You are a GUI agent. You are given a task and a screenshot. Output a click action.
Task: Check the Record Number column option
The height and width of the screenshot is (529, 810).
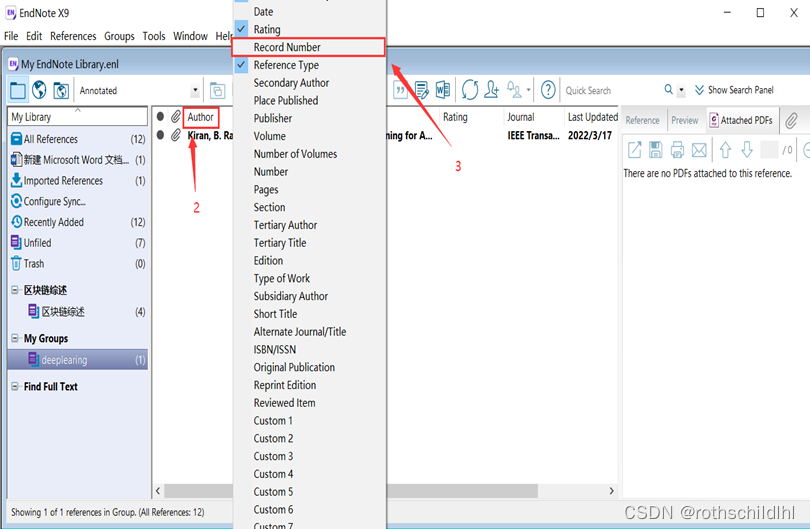308,47
